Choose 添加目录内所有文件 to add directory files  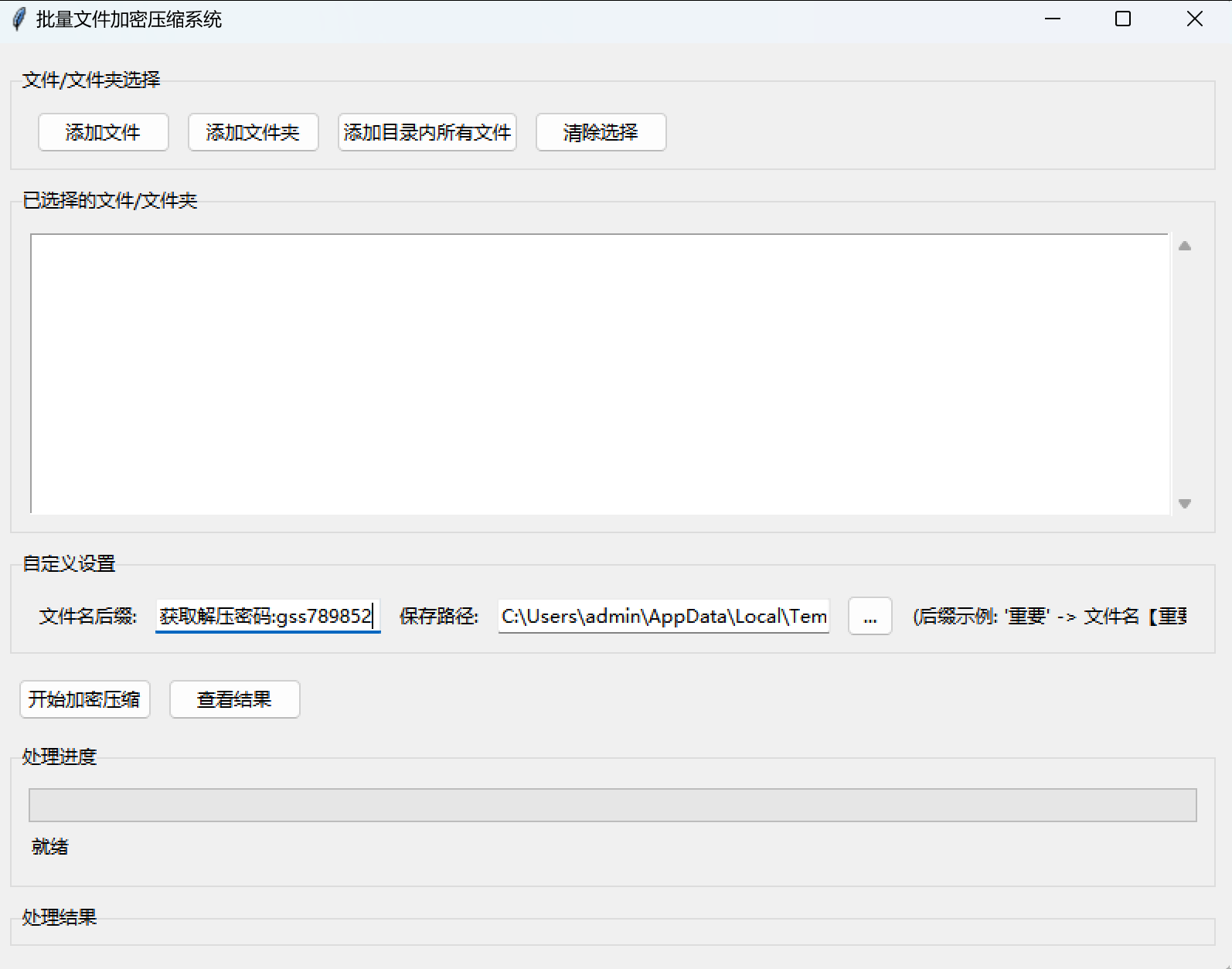(427, 132)
